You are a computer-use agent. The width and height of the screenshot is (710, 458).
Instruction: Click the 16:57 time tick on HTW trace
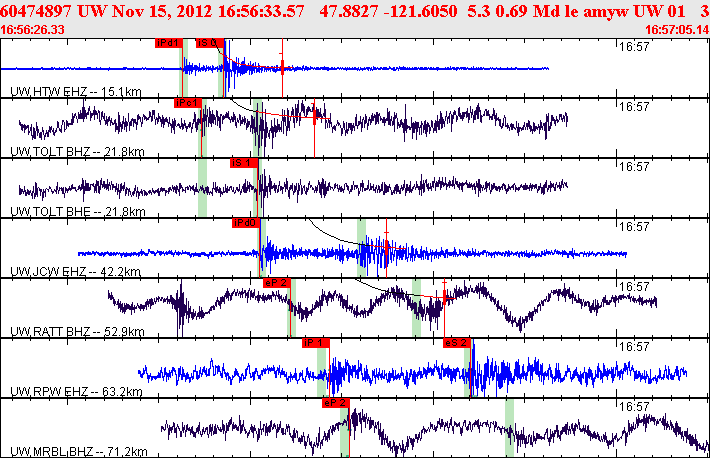click(635, 46)
